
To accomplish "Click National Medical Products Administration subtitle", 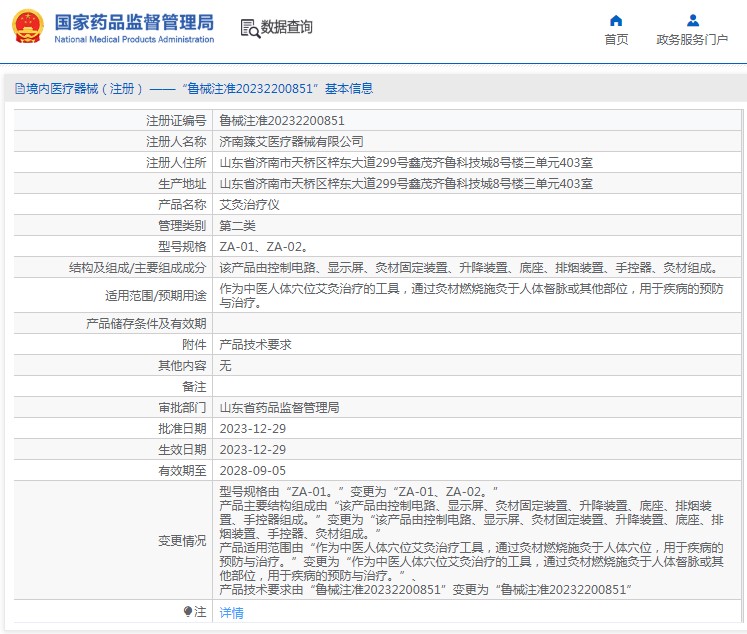I will coord(134,40).
